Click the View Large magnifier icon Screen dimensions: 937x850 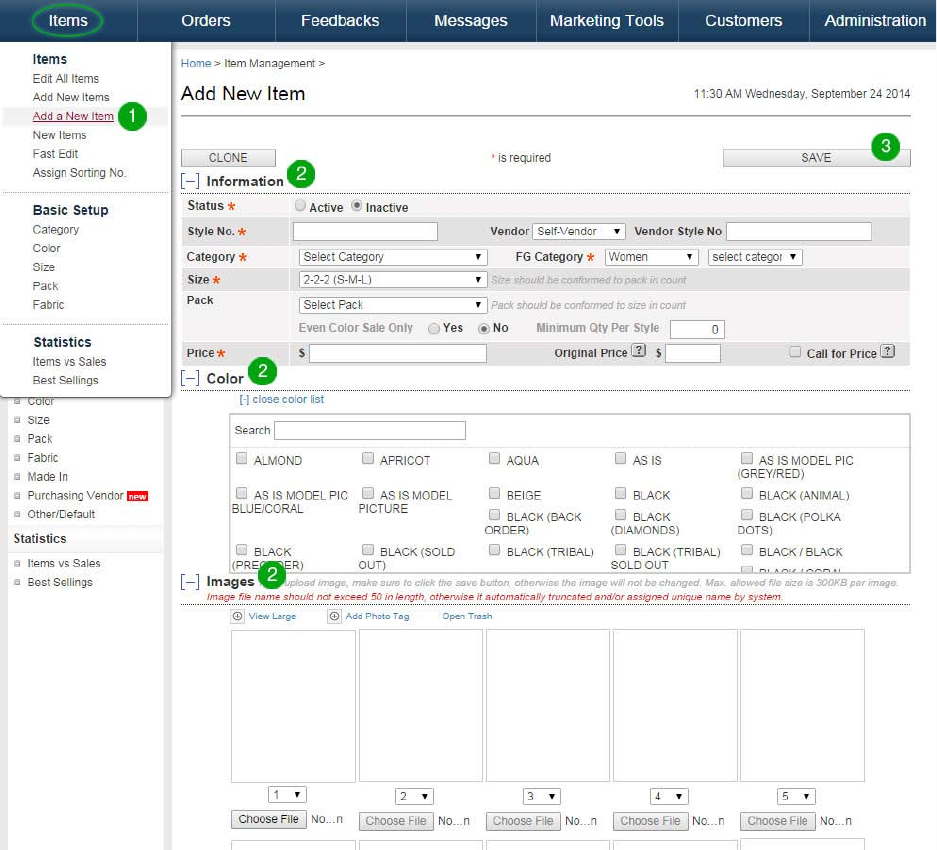(x=237, y=616)
